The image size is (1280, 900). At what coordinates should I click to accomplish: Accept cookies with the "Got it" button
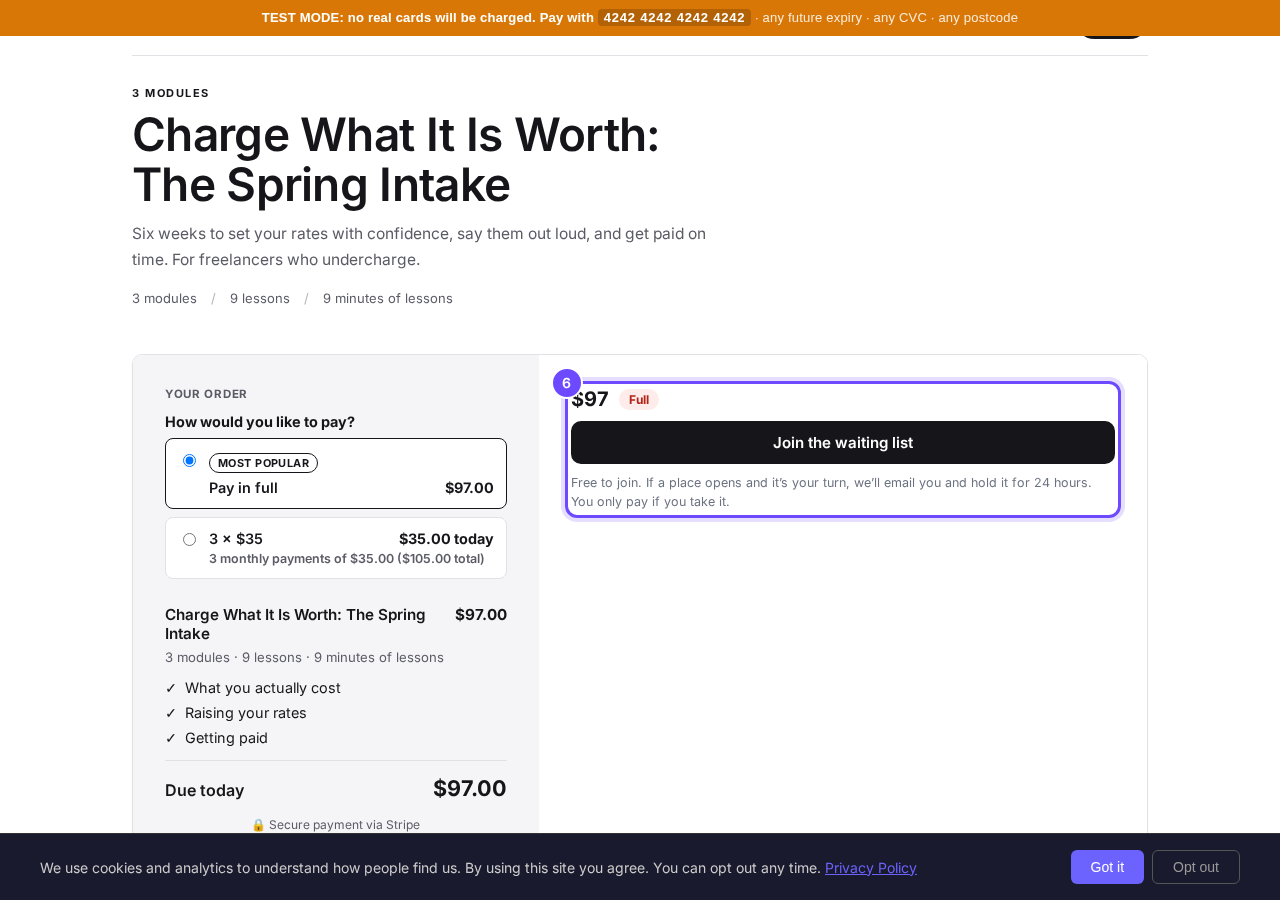[1107, 867]
